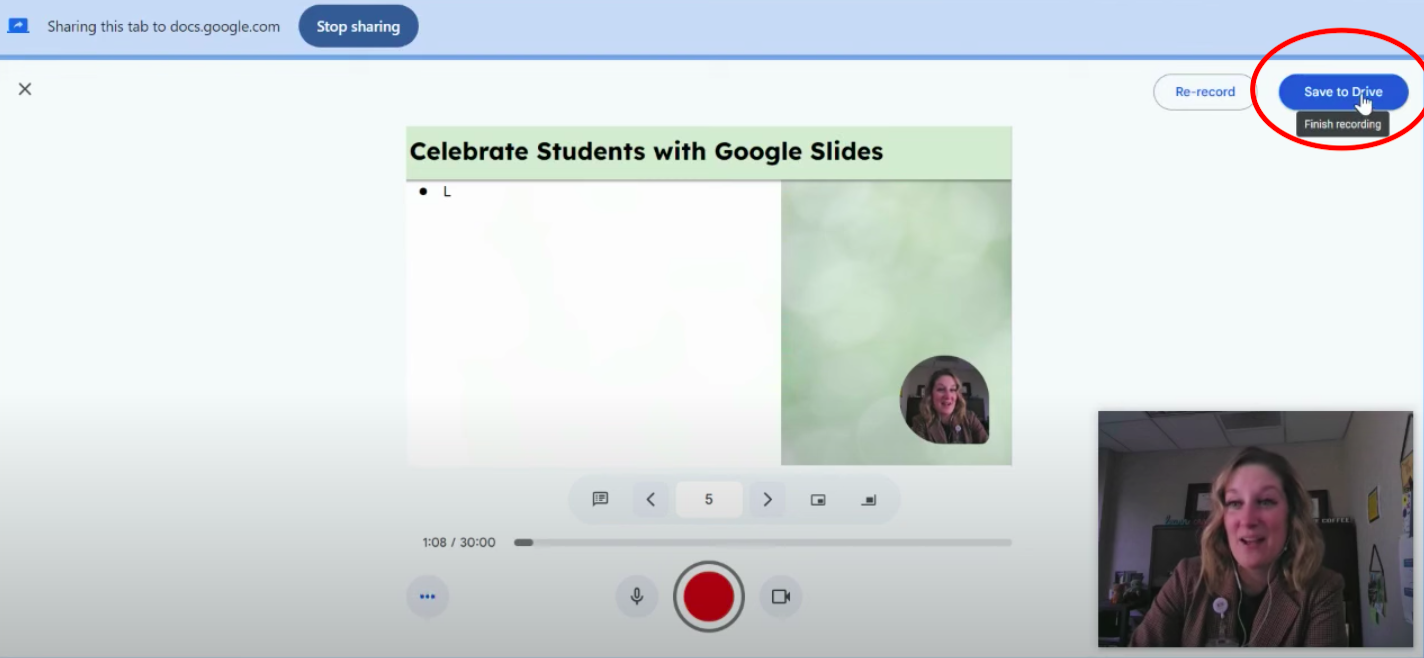This screenshot has width=1424, height=658.
Task: Click the bullet text L on the slide
Action: click(x=447, y=192)
